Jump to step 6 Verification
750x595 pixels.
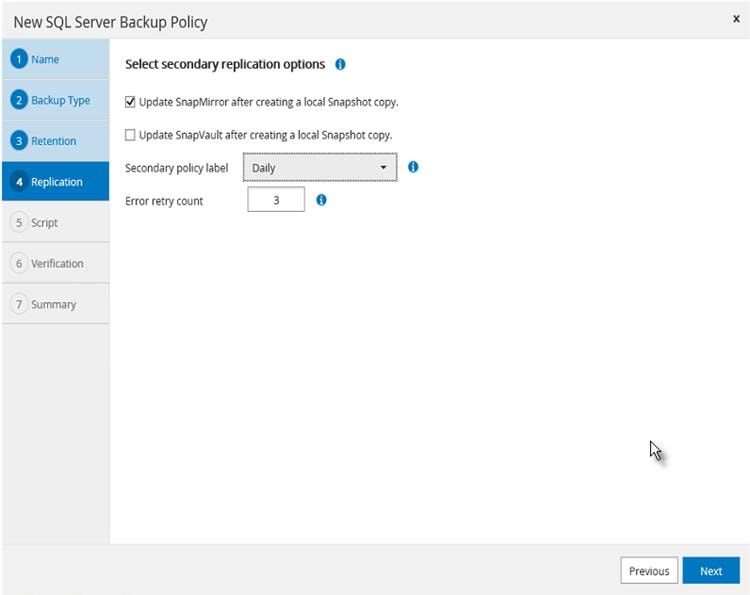55,263
